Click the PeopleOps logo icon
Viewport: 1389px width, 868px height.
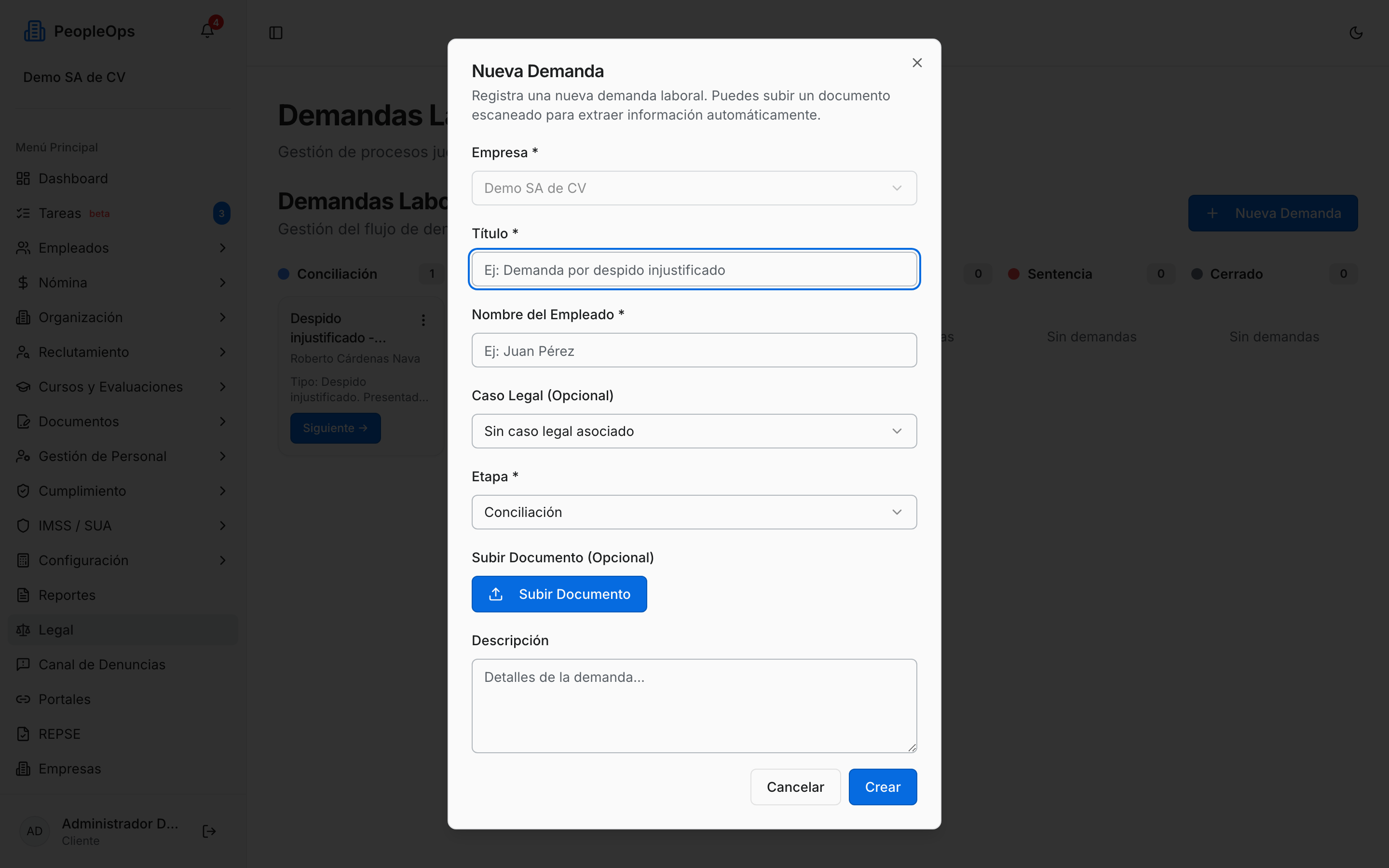(34, 31)
